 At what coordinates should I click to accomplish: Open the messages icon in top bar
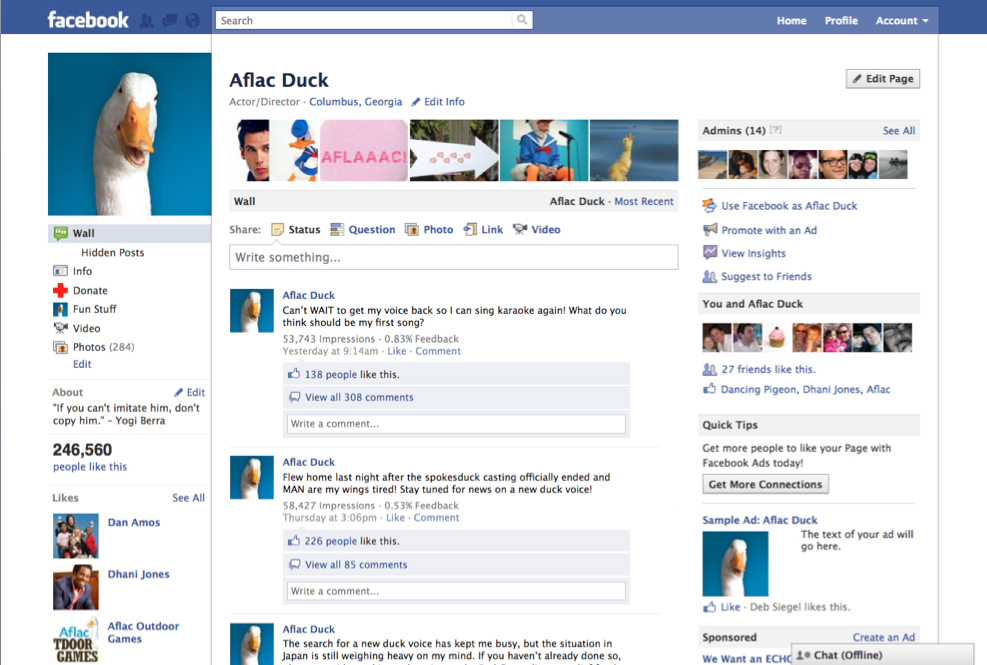(x=169, y=20)
